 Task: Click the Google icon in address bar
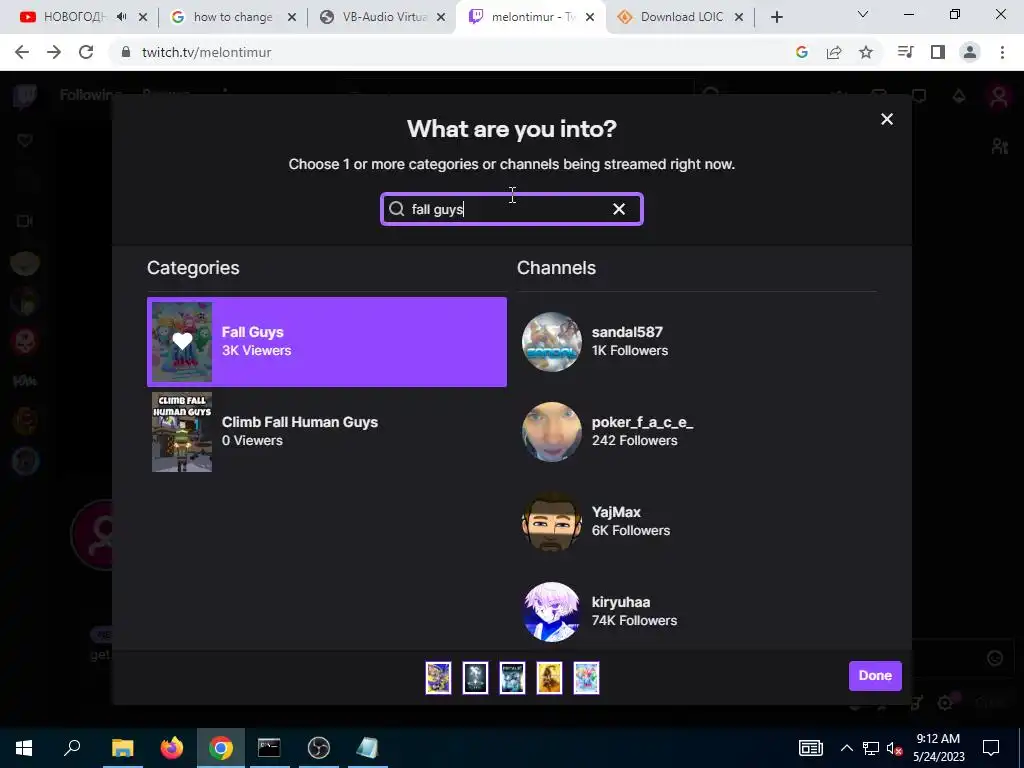[x=802, y=52]
